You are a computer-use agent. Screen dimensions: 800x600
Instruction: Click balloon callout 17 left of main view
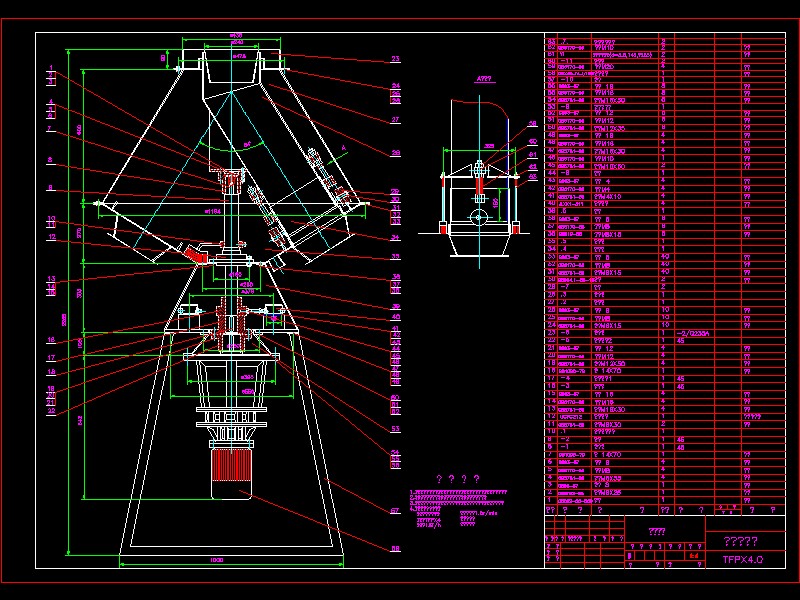[x=51, y=358]
